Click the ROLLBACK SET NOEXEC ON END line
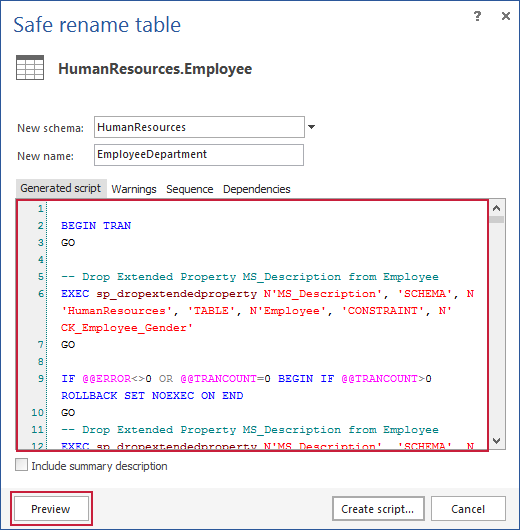The width and height of the screenshot is (520, 530). pos(152,395)
